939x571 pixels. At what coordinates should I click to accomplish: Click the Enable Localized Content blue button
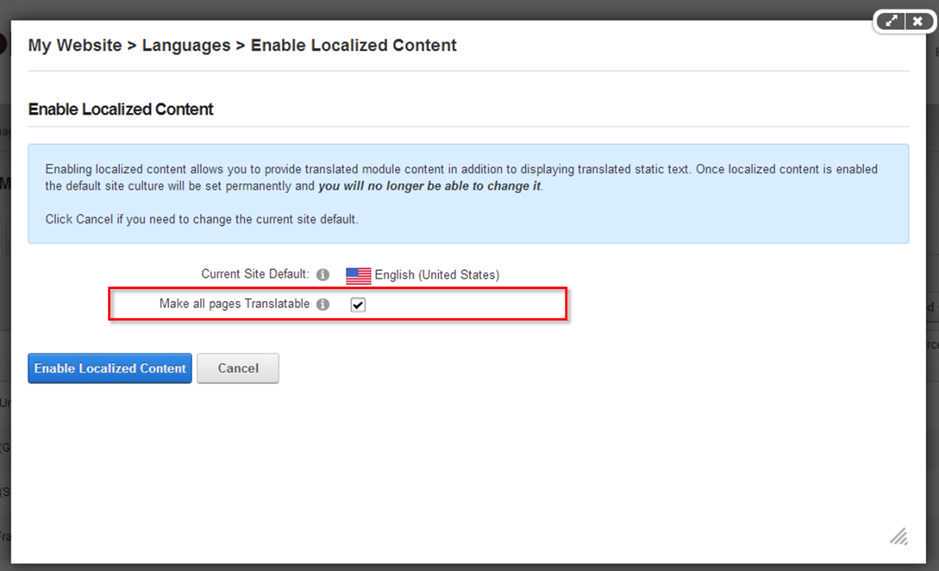coord(110,368)
